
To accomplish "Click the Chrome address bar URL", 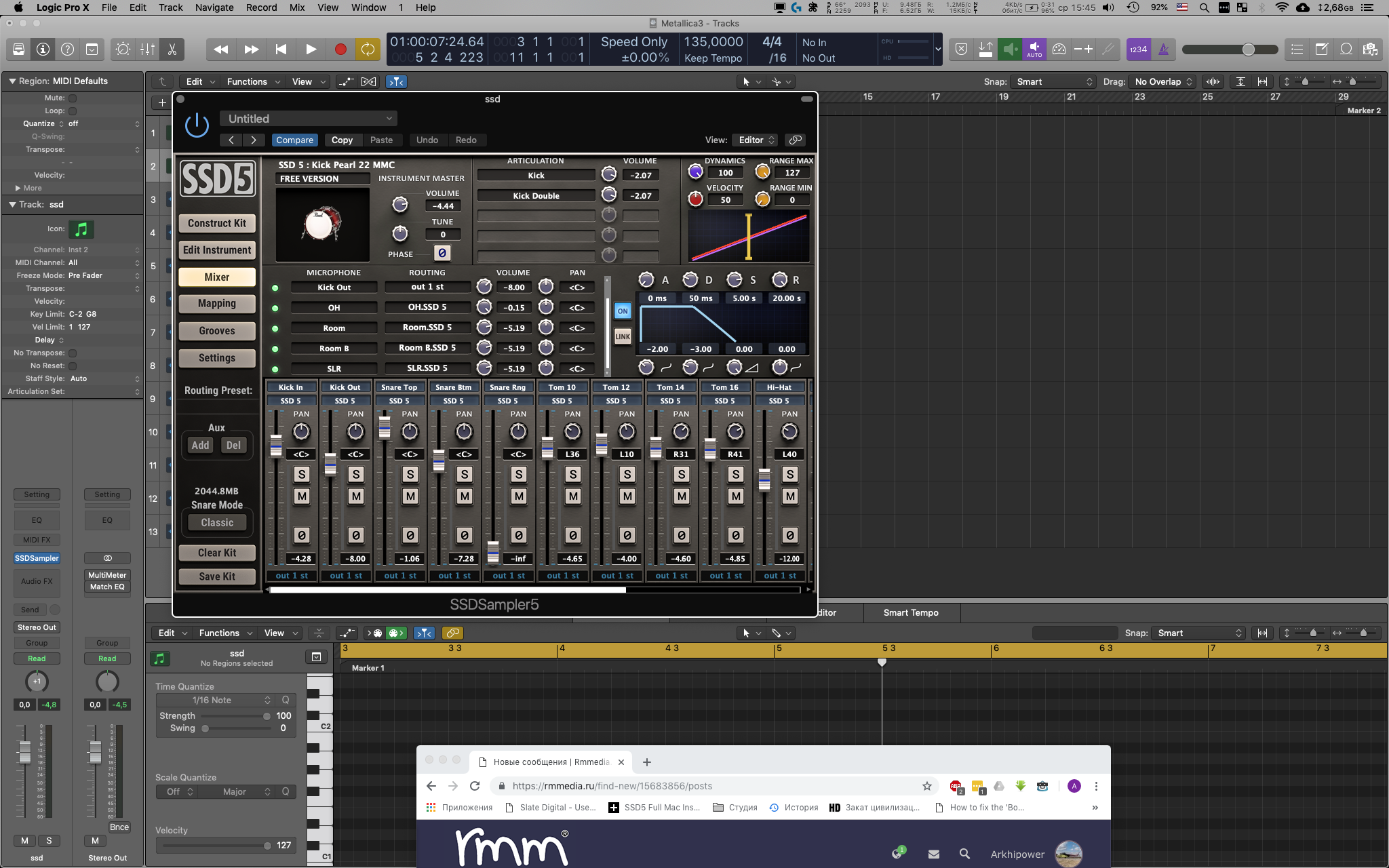I will tap(612, 786).
